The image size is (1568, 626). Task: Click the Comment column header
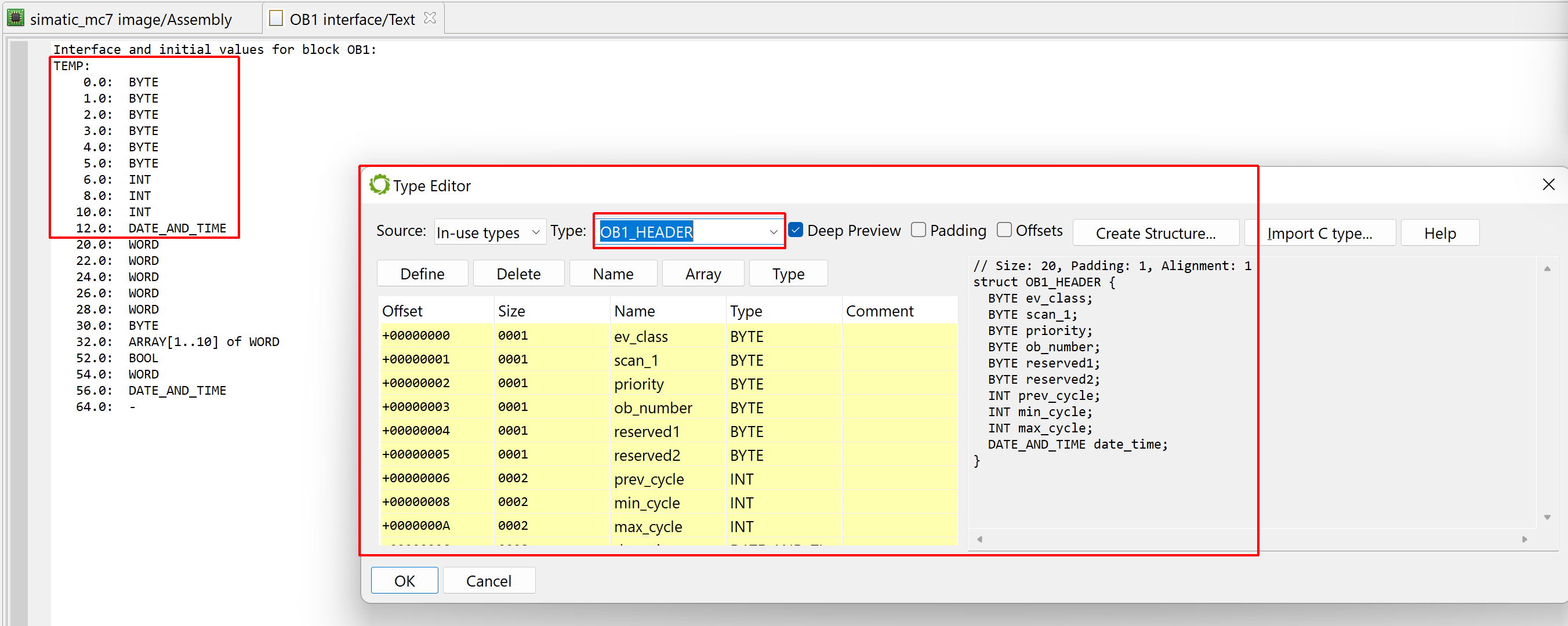pos(899,311)
